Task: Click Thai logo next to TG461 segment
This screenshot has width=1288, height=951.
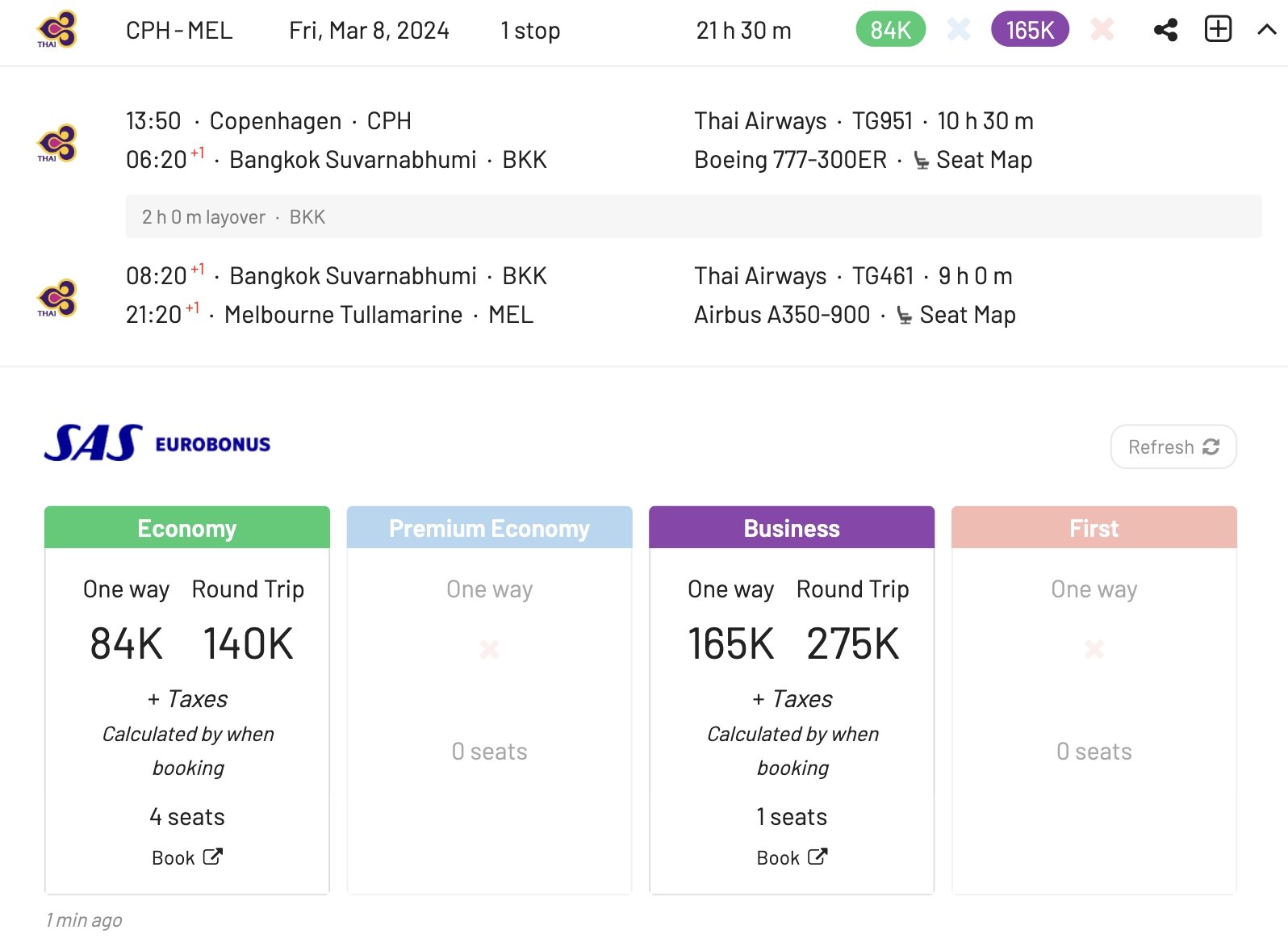Action: coord(56,298)
